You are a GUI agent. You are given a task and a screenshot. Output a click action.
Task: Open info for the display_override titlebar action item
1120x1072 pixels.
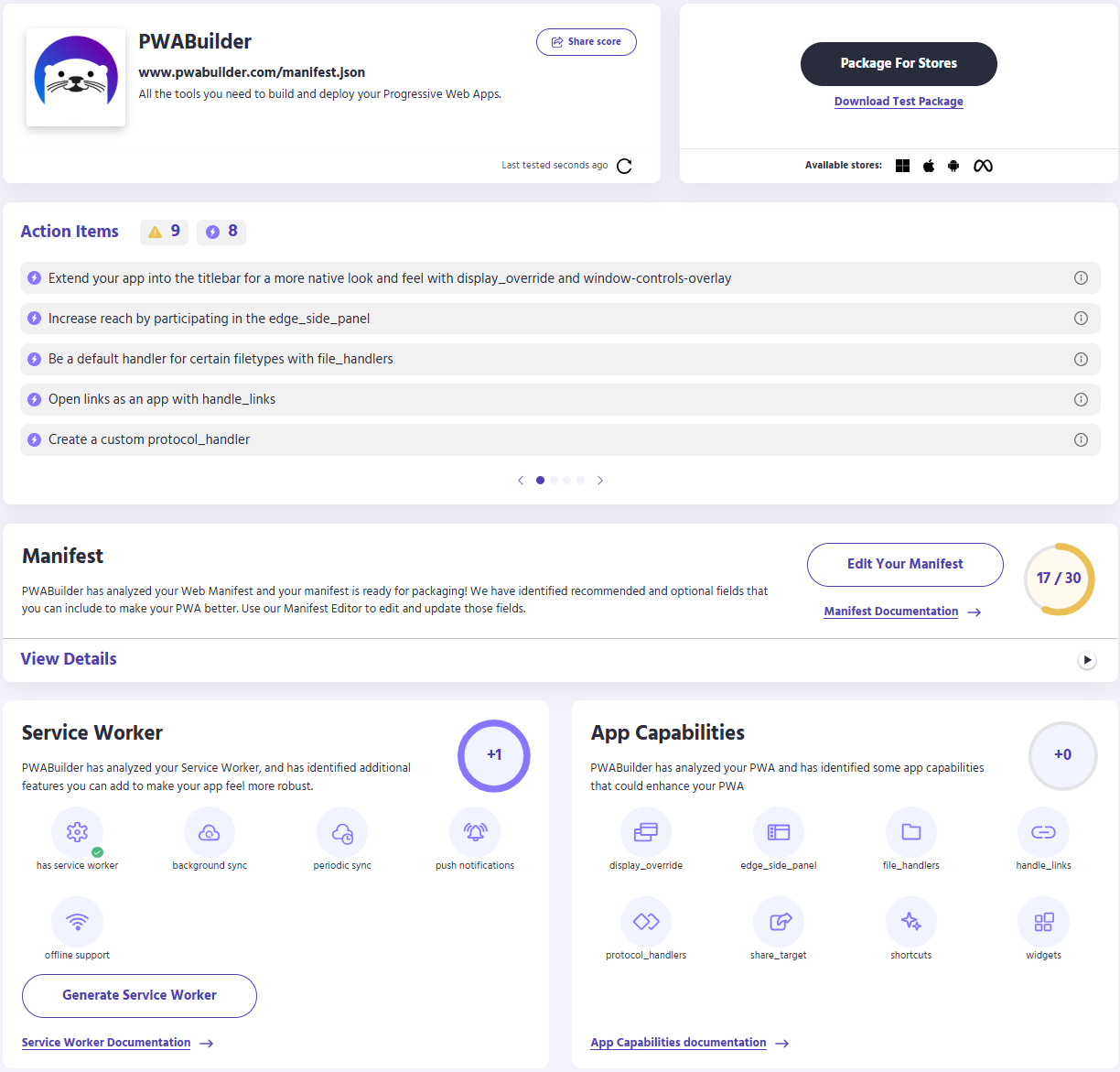1081,278
